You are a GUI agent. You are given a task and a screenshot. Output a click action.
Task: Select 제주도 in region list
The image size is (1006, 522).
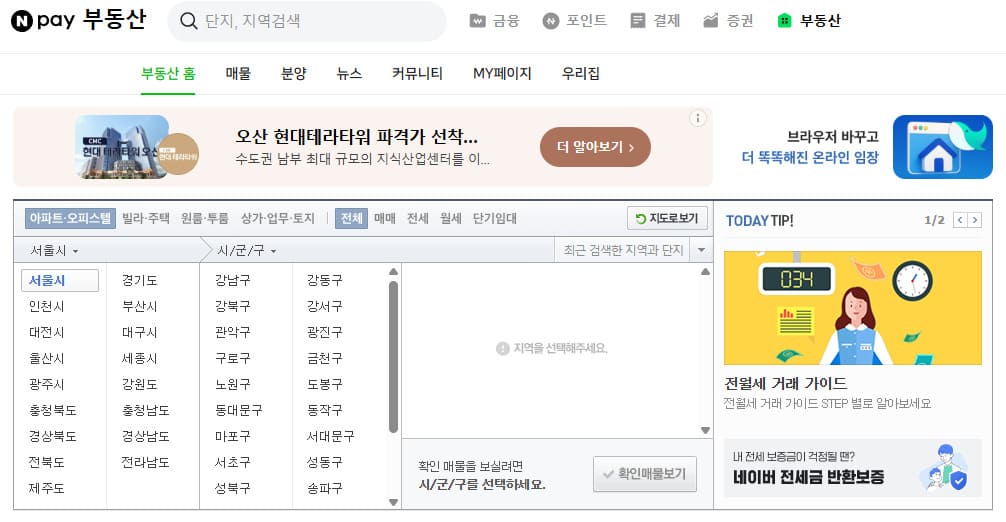tap(47, 488)
